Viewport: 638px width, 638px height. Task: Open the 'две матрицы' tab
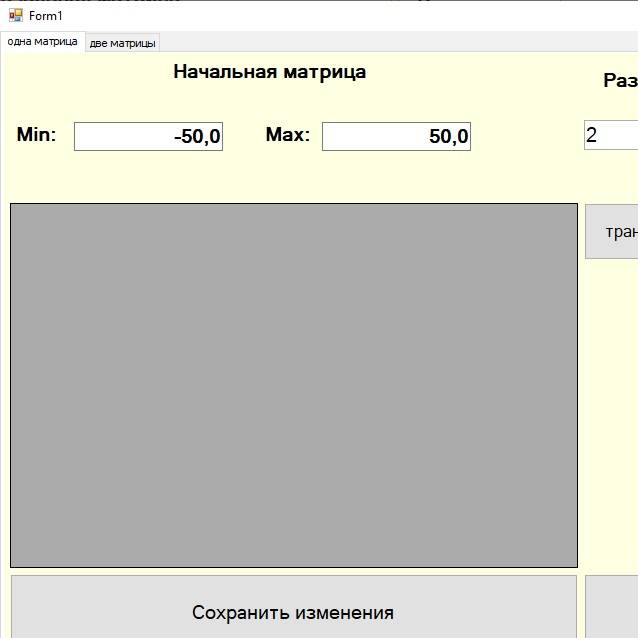(122, 43)
